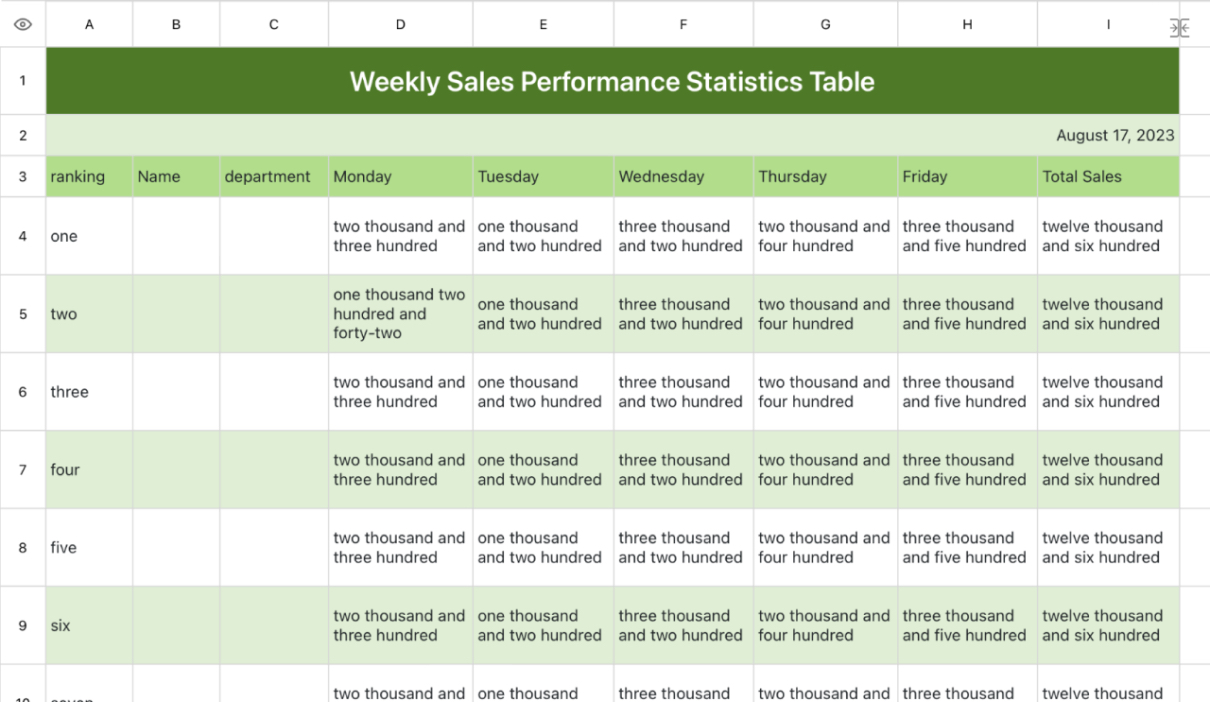Select row 5 header
The height and width of the screenshot is (702, 1210).
click(x=22, y=314)
